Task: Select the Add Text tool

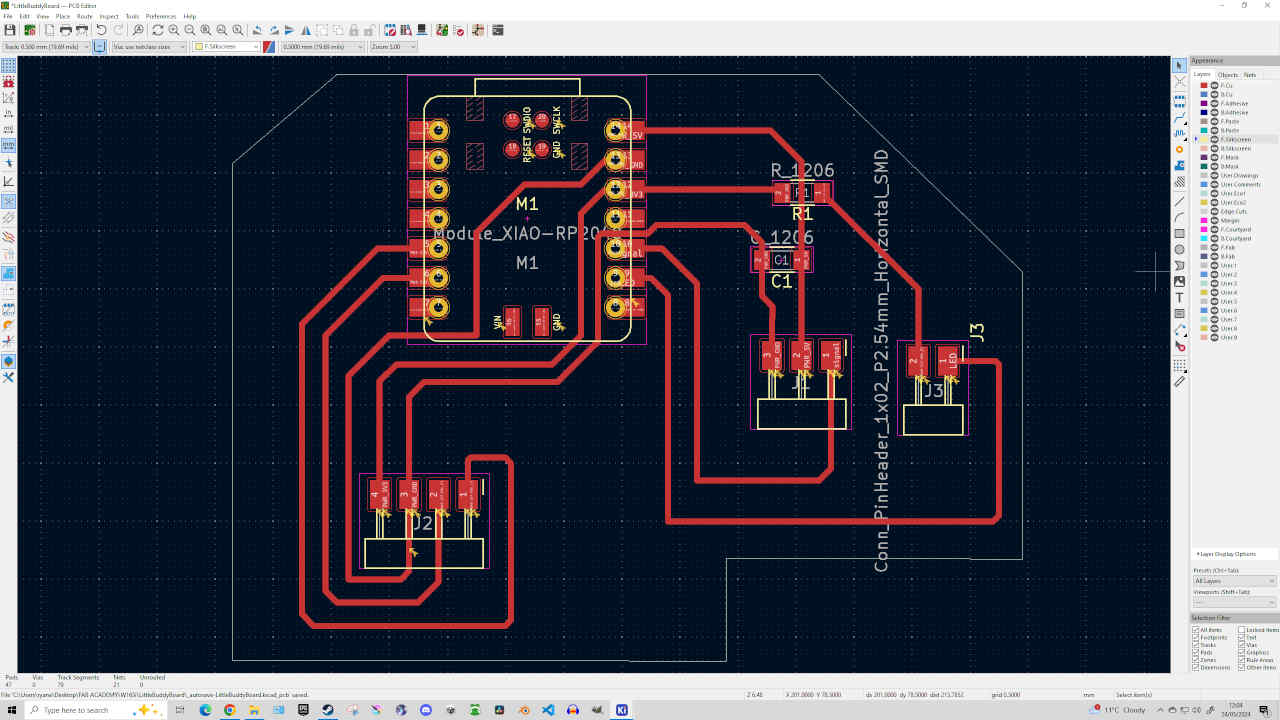Action: [x=1180, y=297]
